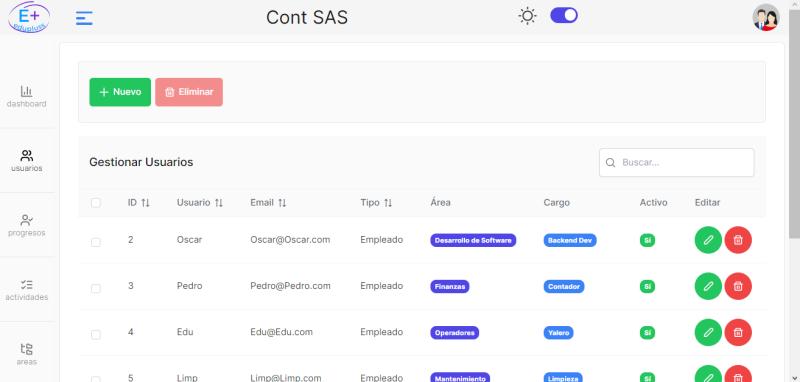Delete user Pedro with trash icon
The height and width of the screenshot is (382, 800).
[738, 286]
